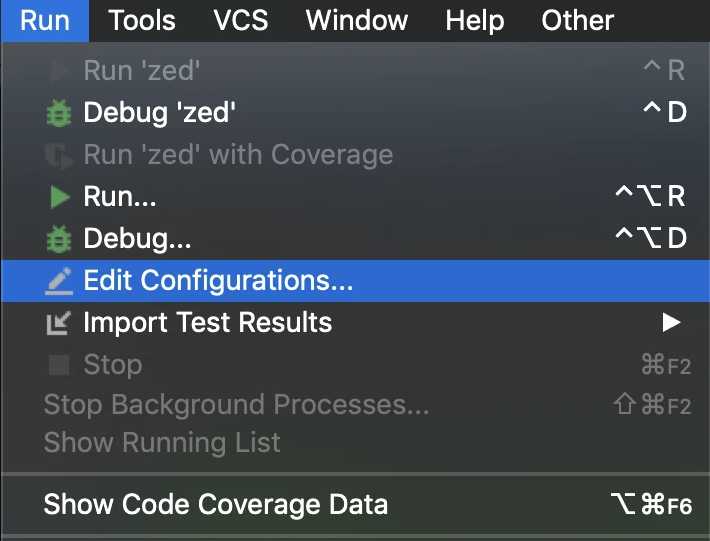The image size is (710, 541).
Task: Choose Edit Configurations... from the menu
Action: (x=218, y=282)
